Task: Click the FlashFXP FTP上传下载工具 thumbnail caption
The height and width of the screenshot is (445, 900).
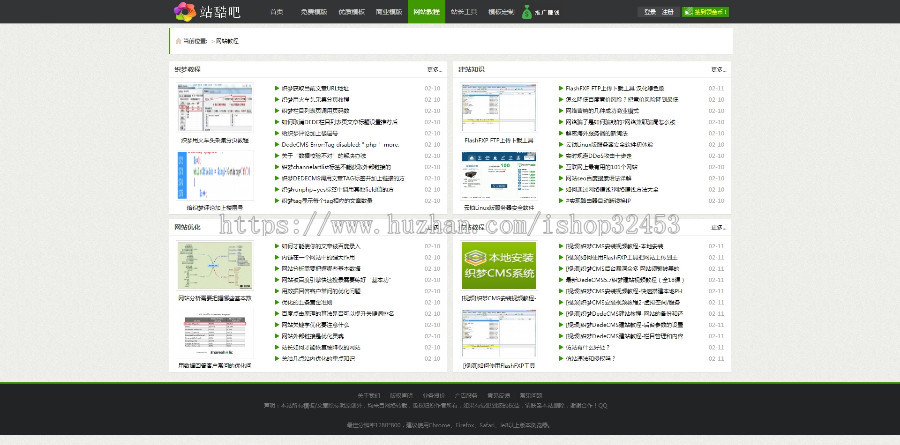Action: [499, 140]
